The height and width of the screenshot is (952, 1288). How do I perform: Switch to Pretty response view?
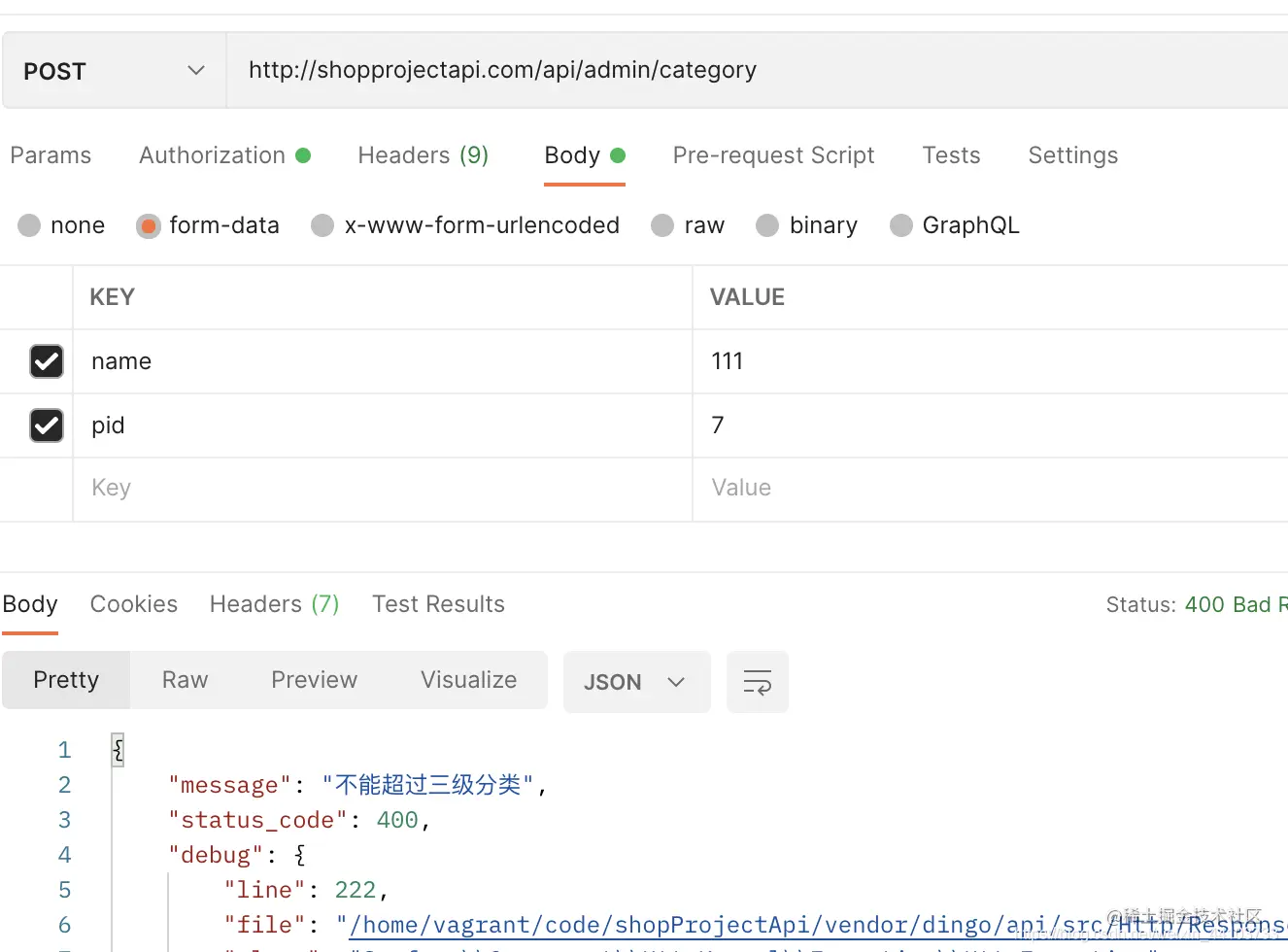(x=66, y=680)
